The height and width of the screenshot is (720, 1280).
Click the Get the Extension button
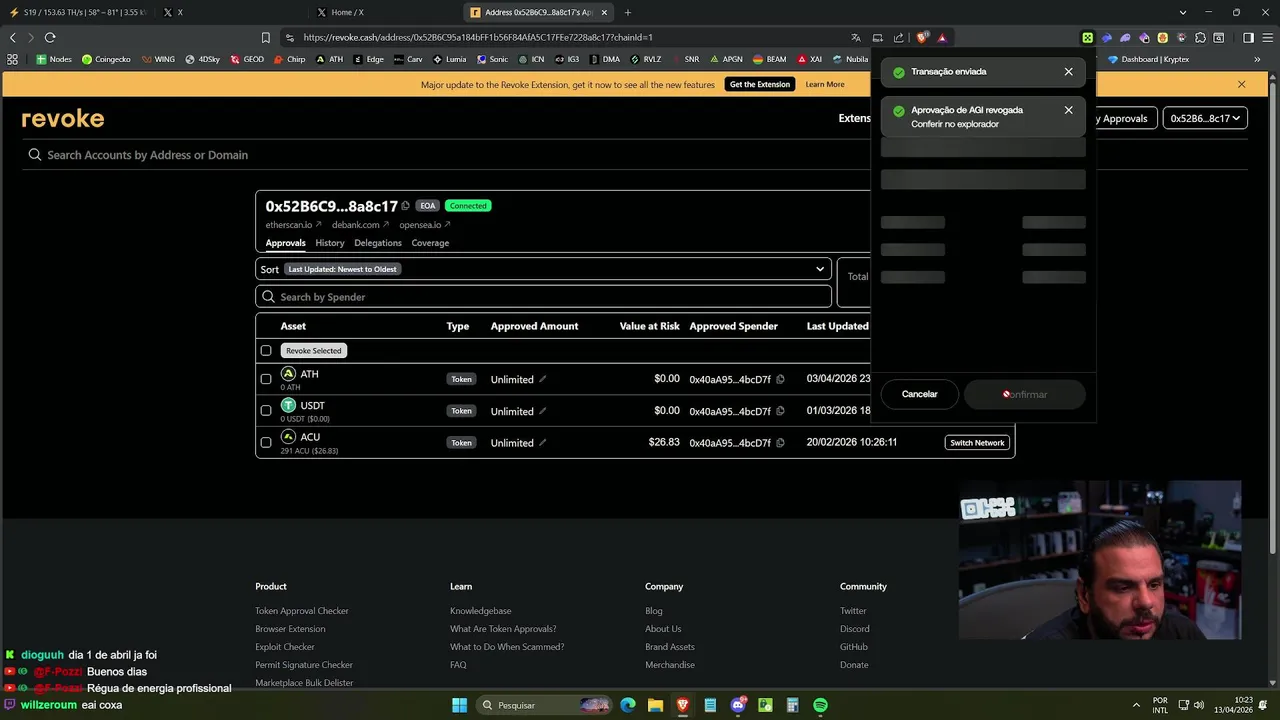[760, 84]
